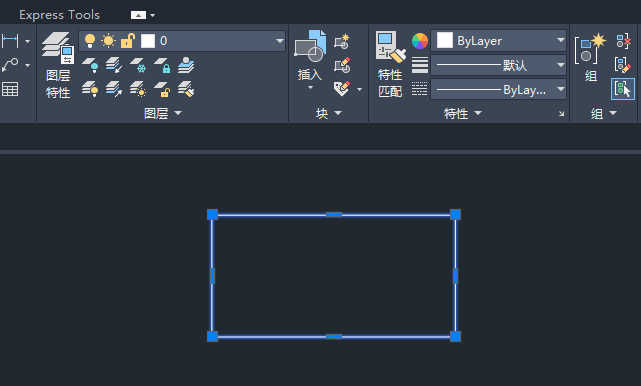Select rectangle's right edge midpoint grip
Viewport: 641px width, 386px height.
click(x=455, y=276)
